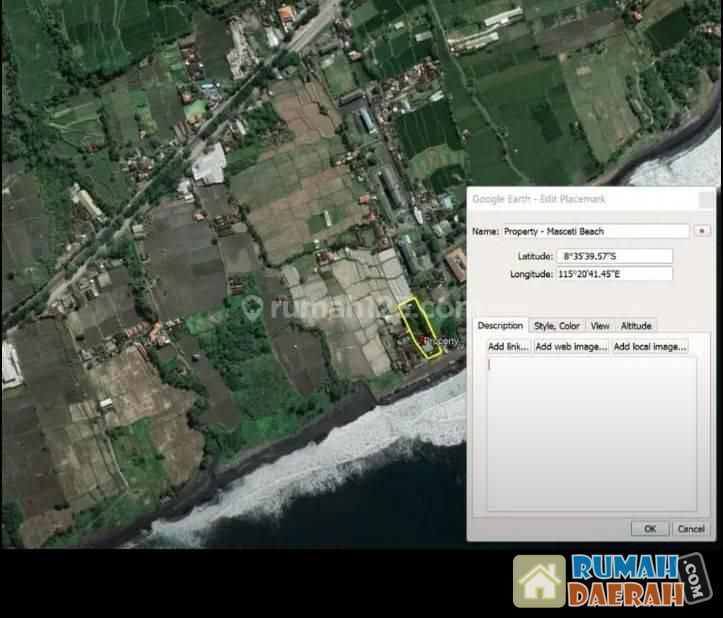Click inside the Latitude field
The height and width of the screenshot is (618, 723).
pyautogui.click(x=614, y=256)
